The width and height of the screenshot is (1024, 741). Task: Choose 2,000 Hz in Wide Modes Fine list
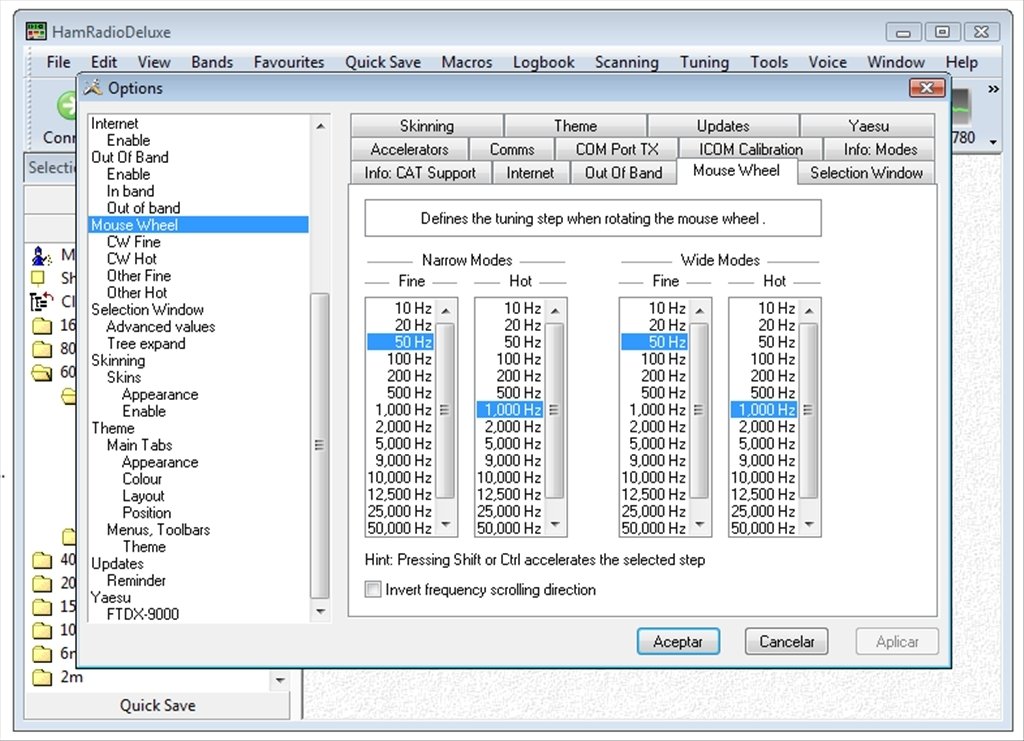[x=654, y=427]
